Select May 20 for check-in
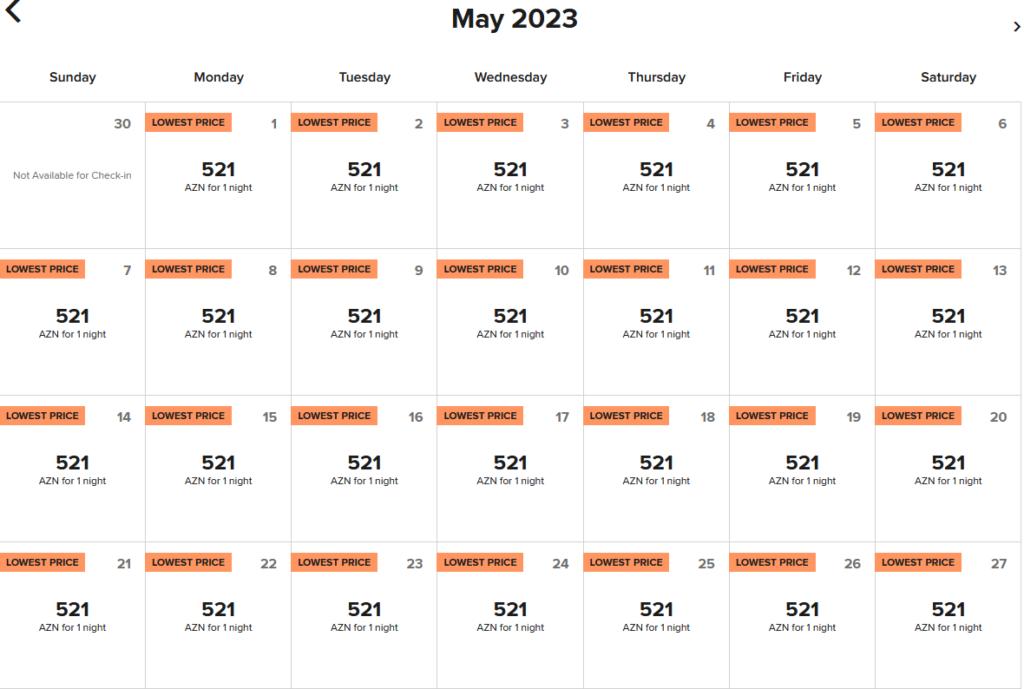1024x689 pixels. tap(948, 463)
